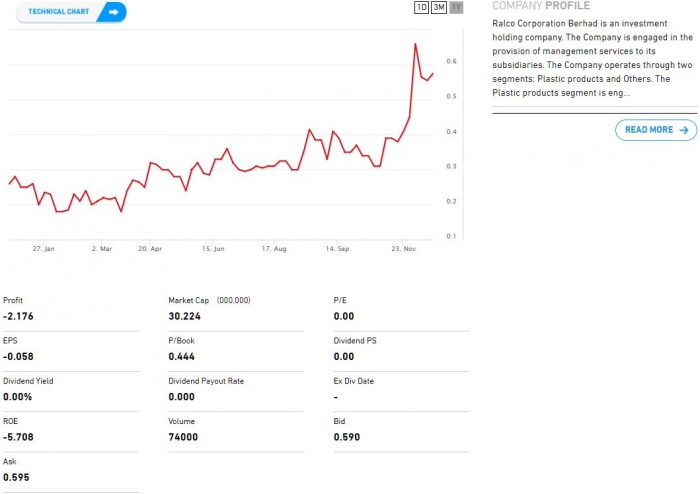Click the Ex Div Date label

tap(355, 381)
